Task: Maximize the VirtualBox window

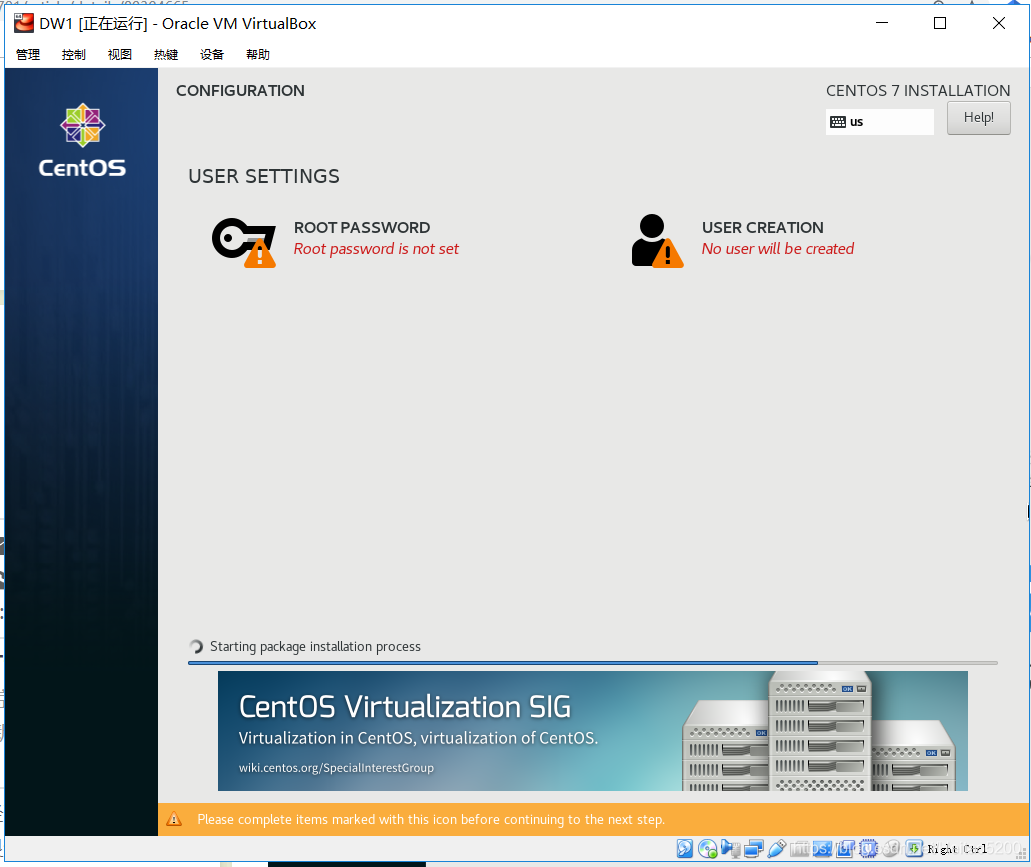Action: coord(940,23)
